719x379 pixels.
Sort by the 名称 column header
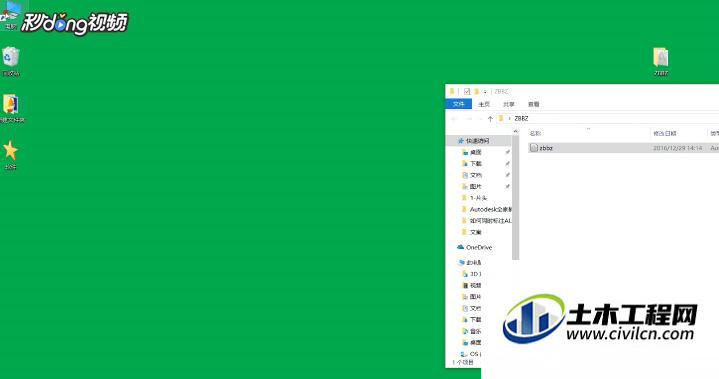click(535, 133)
